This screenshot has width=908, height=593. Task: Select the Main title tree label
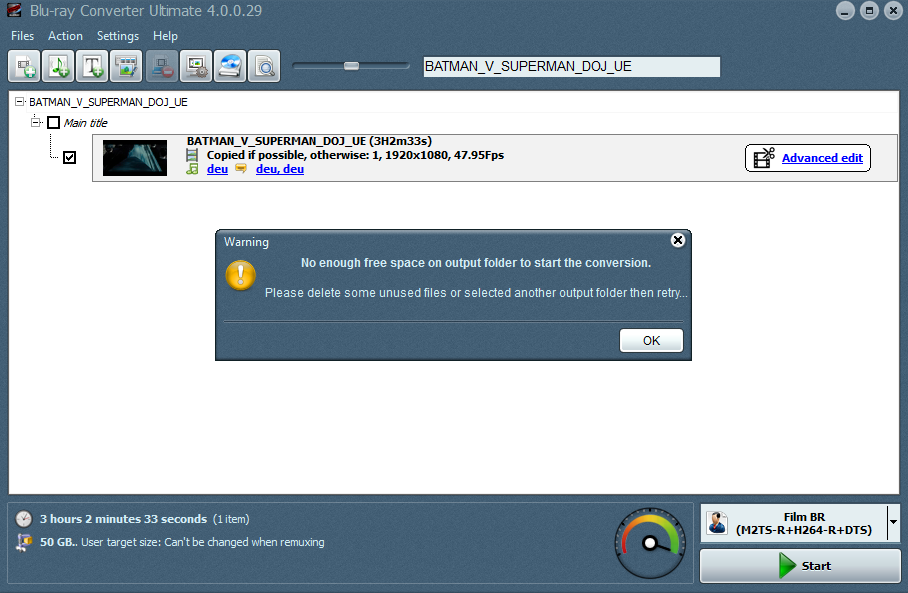tap(85, 123)
